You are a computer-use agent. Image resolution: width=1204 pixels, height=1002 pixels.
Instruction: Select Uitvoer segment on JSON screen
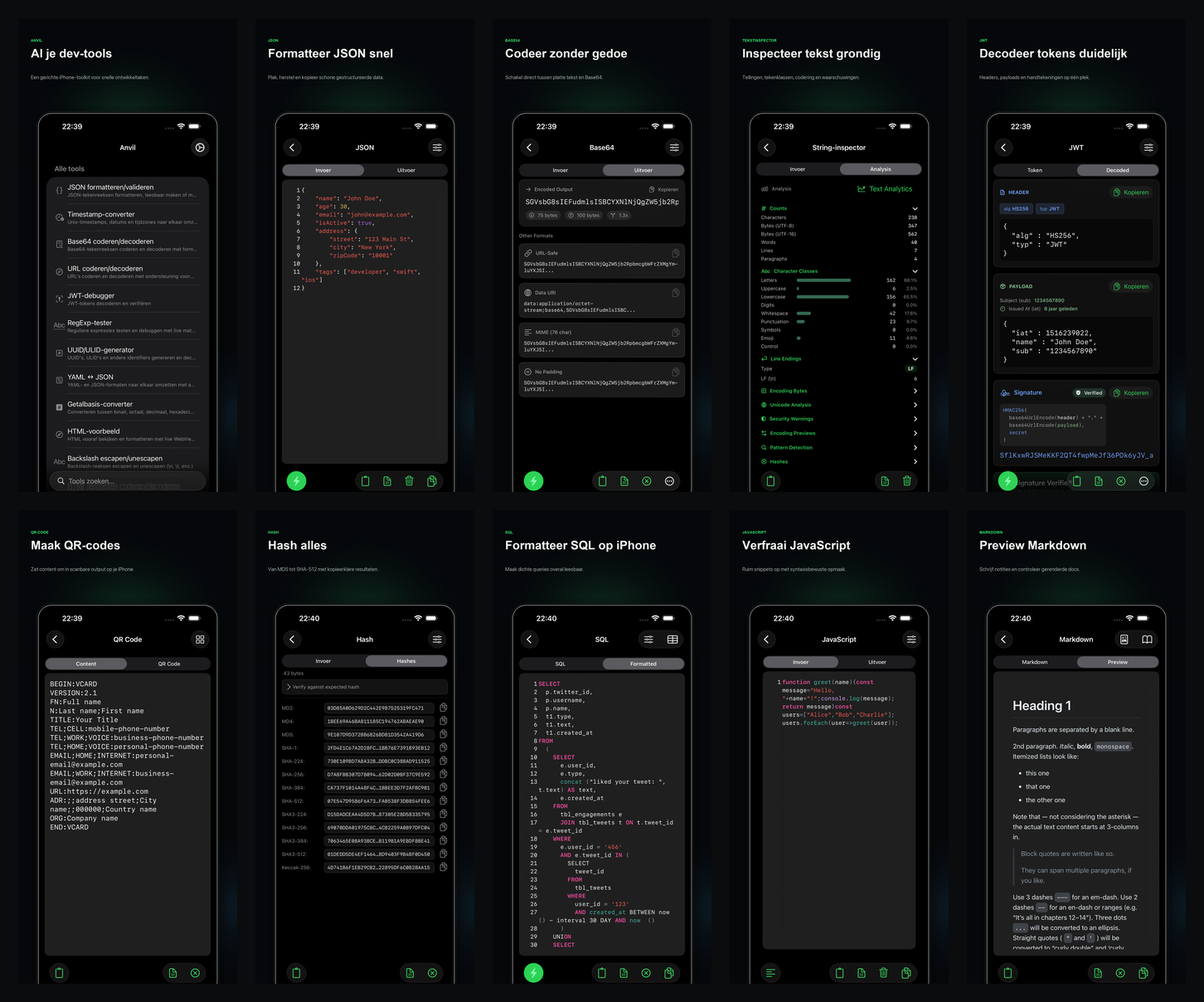pos(406,170)
